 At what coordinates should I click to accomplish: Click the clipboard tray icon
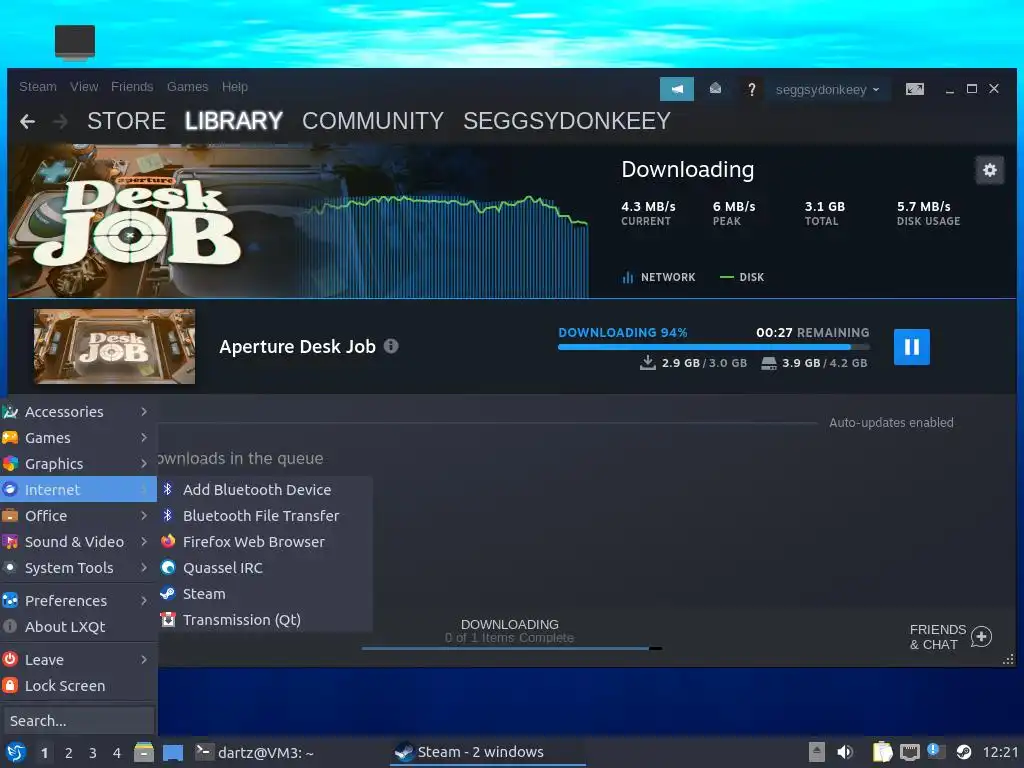pyautogui.click(x=882, y=752)
